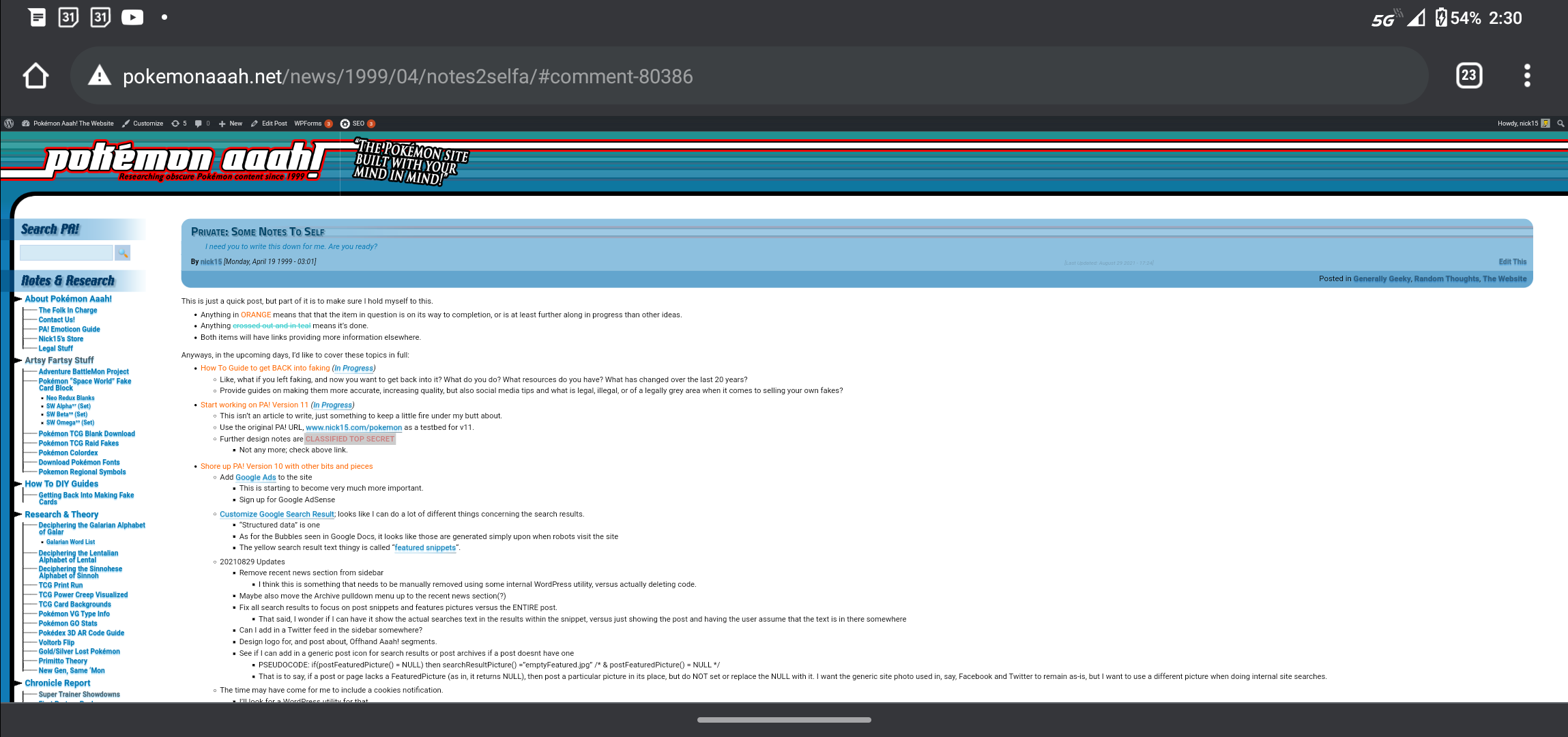The width and height of the screenshot is (1568, 737).
Task: Open the Comments bubble showing 0
Action: (x=202, y=124)
